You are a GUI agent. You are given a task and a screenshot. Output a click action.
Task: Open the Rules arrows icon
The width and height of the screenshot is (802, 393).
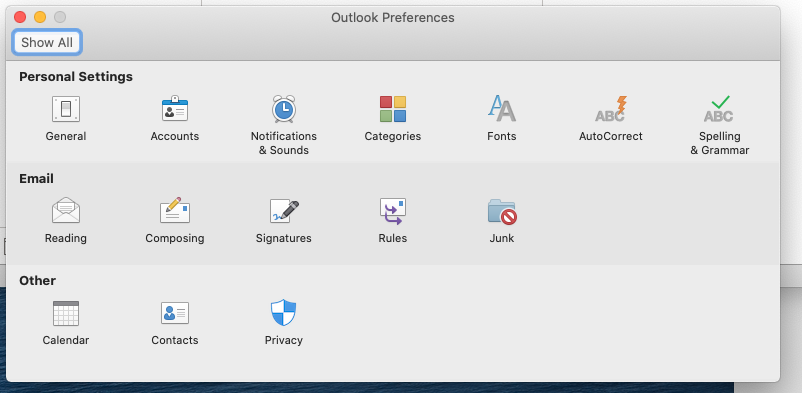click(392, 211)
